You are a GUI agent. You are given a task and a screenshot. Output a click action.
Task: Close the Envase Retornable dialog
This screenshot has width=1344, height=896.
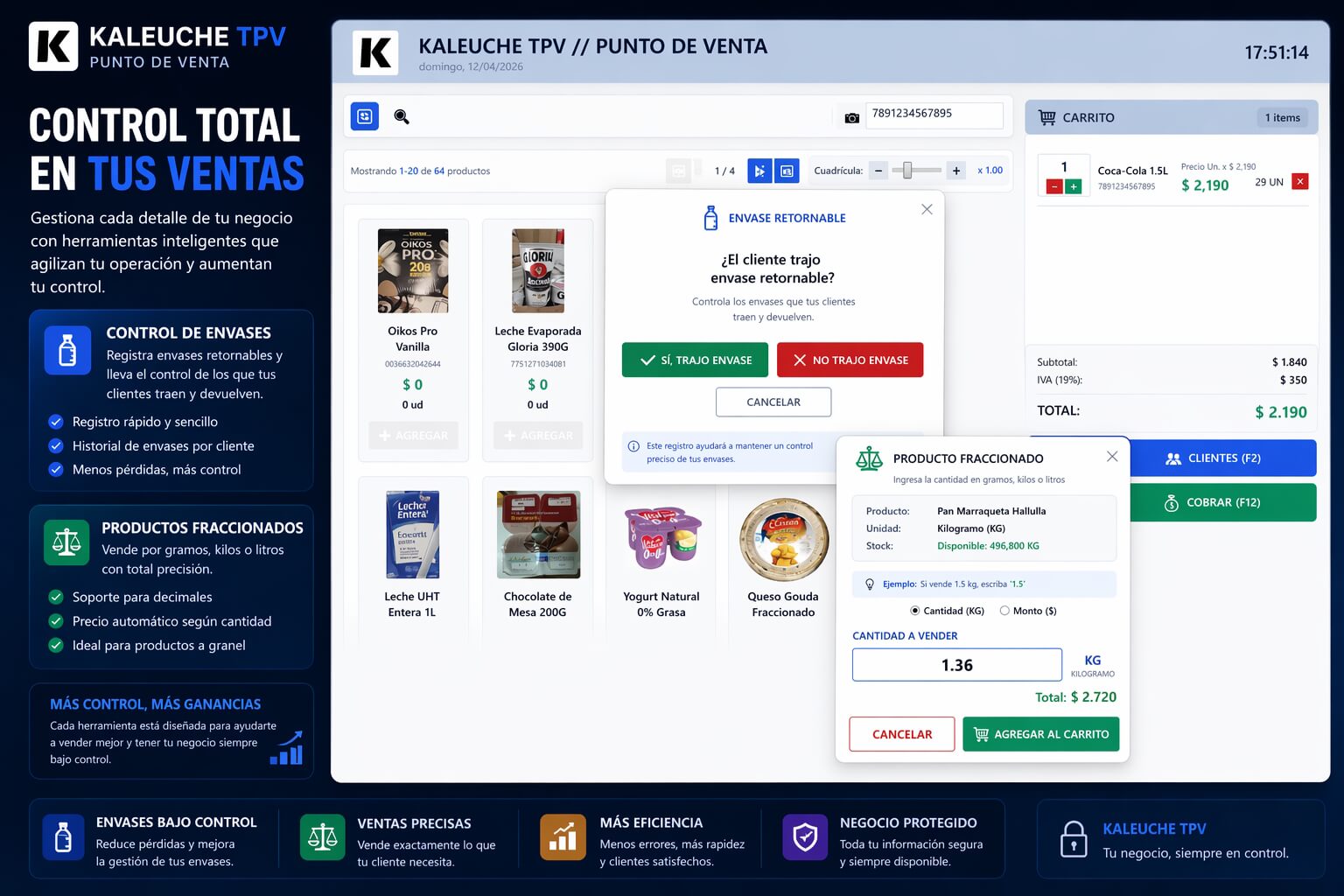pyautogui.click(x=927, y=209)
